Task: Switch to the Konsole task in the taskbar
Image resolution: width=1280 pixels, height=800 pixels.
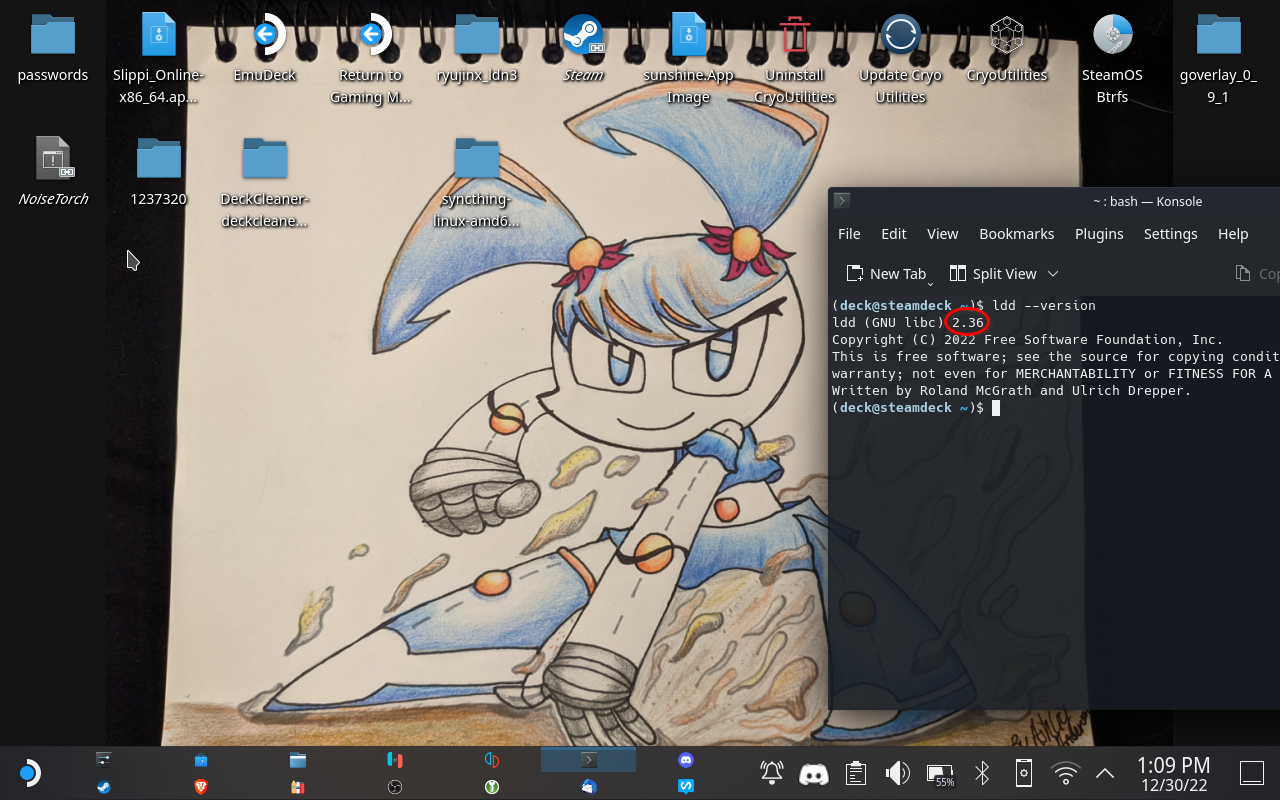Action: coord(588,760)
